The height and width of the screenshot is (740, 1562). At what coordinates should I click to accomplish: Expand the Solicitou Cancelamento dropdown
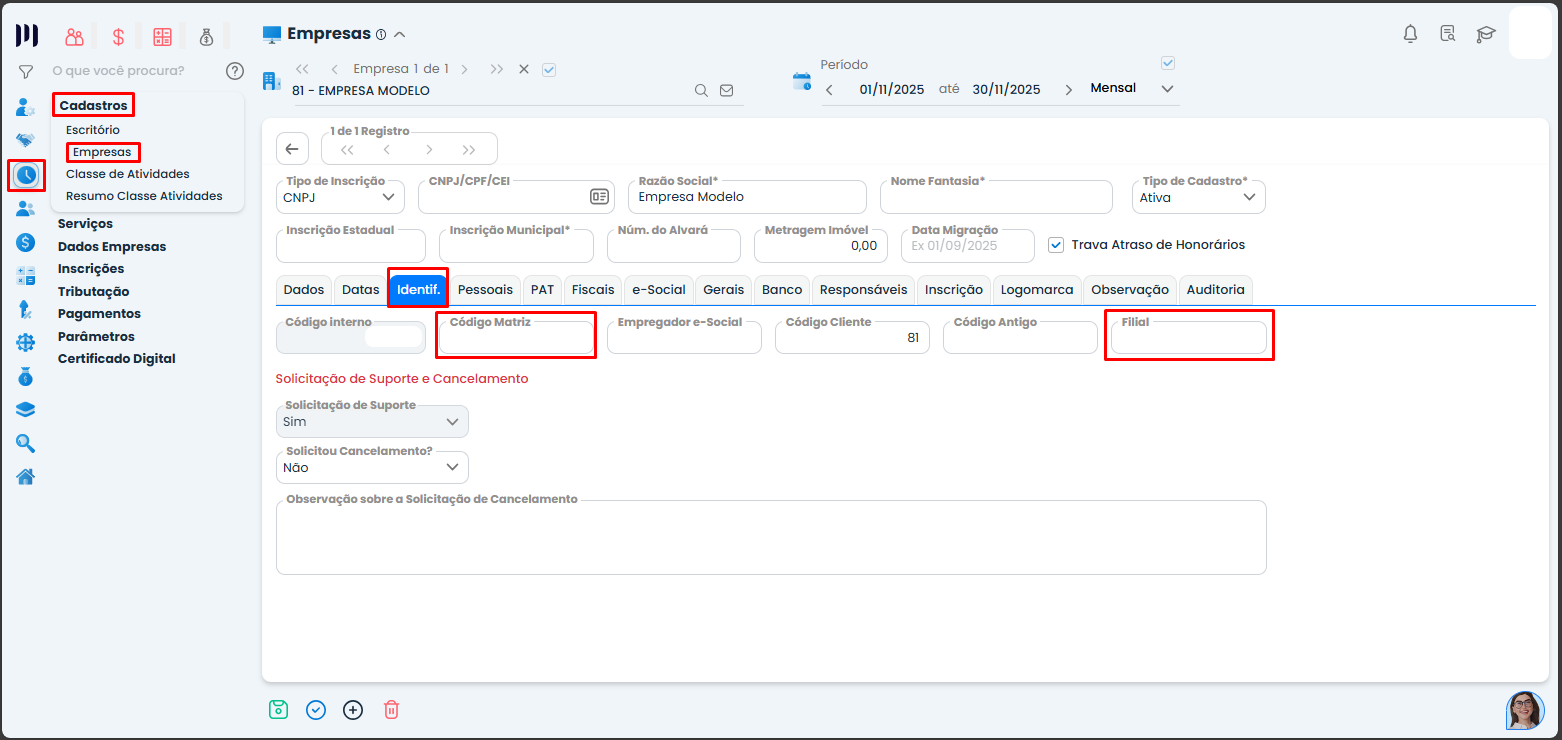click(x=372, y=467)
